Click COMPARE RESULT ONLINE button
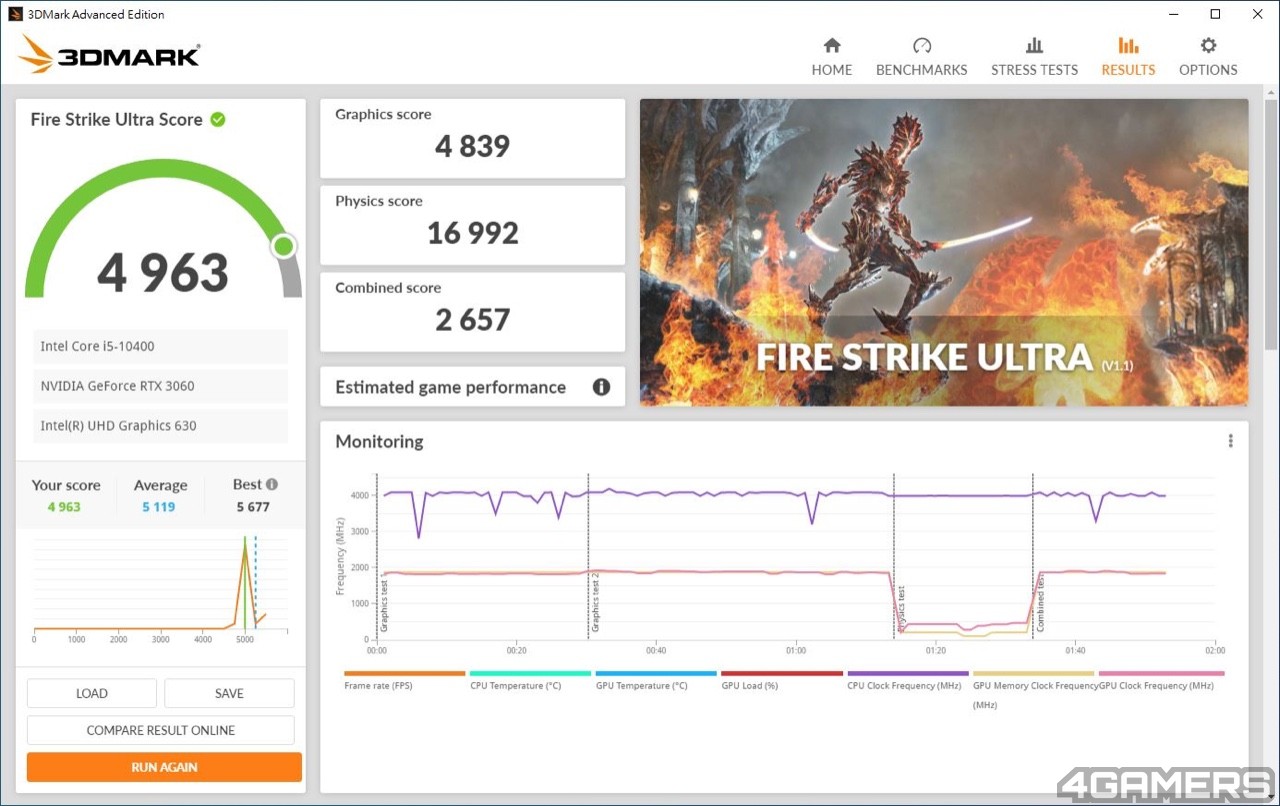This screenshot has width=1280, height=806. [161, 730]
